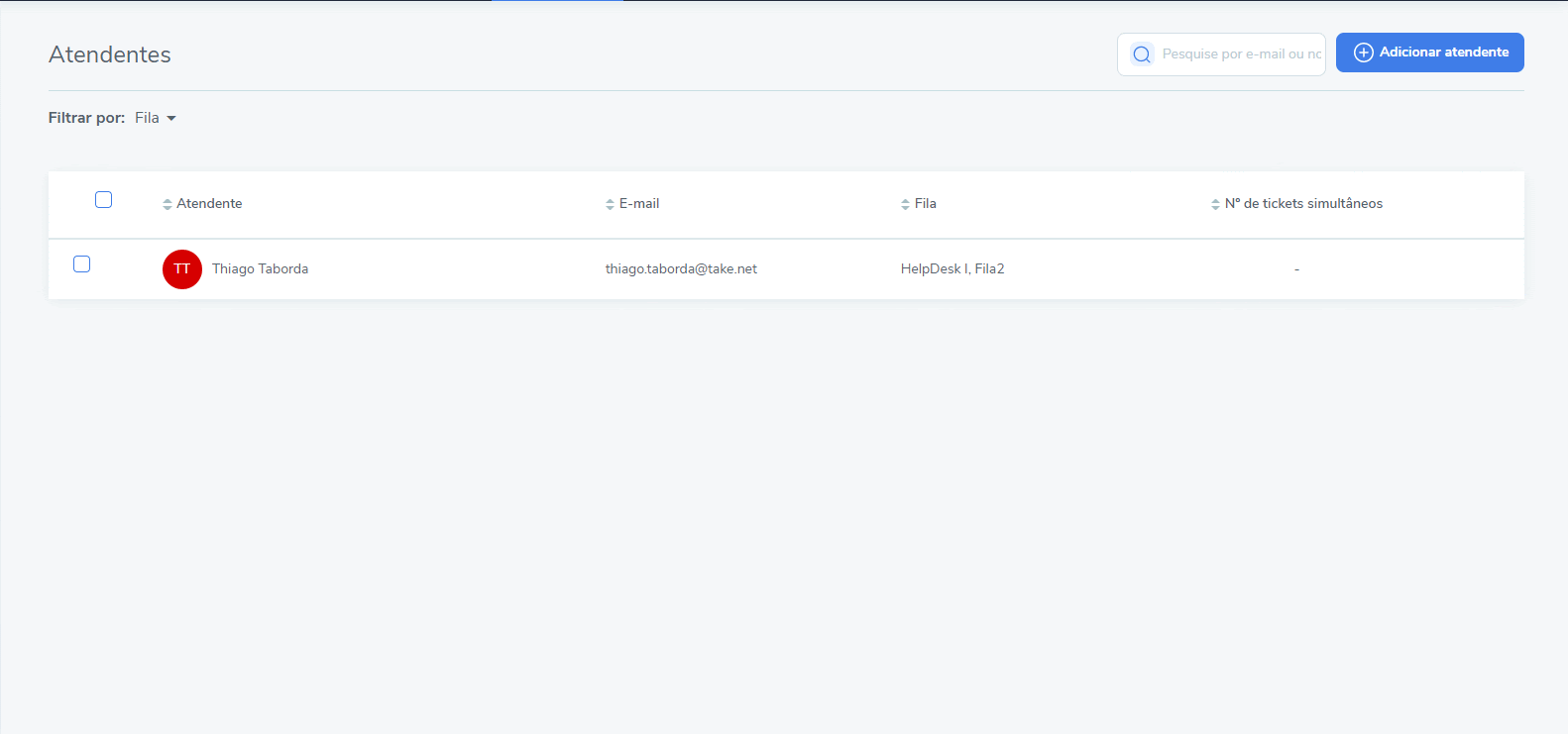Click the Atendentes page title
1568x734 pixels.
(110, 54)
